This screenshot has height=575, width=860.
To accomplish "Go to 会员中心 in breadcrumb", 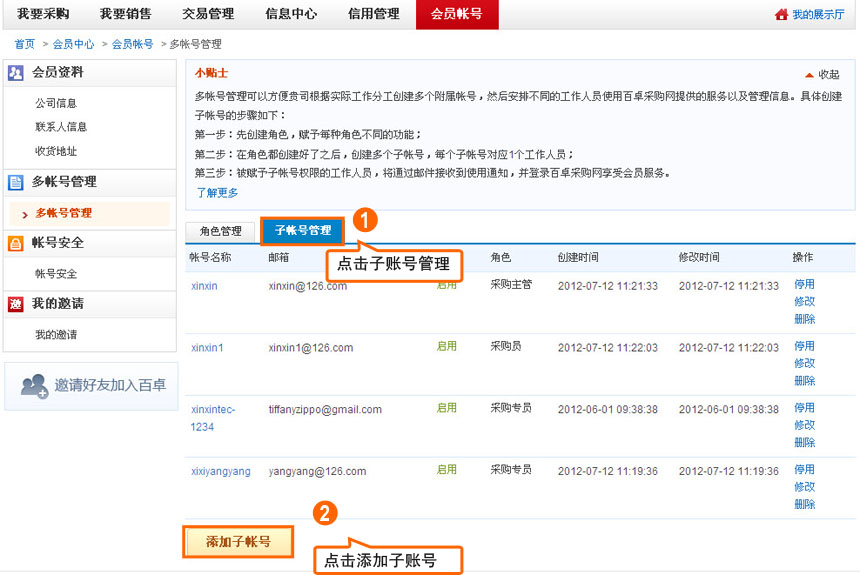I will (x=74, y=45).
